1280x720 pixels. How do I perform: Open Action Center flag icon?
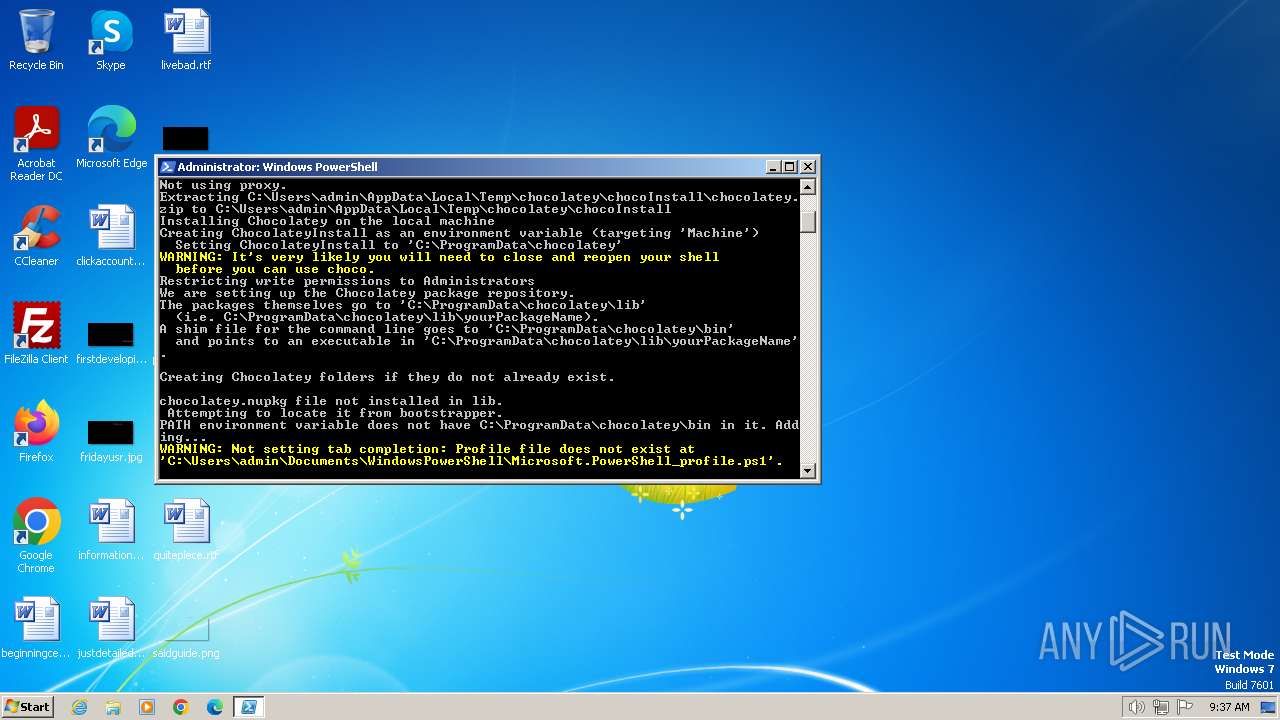(1185, 707)
